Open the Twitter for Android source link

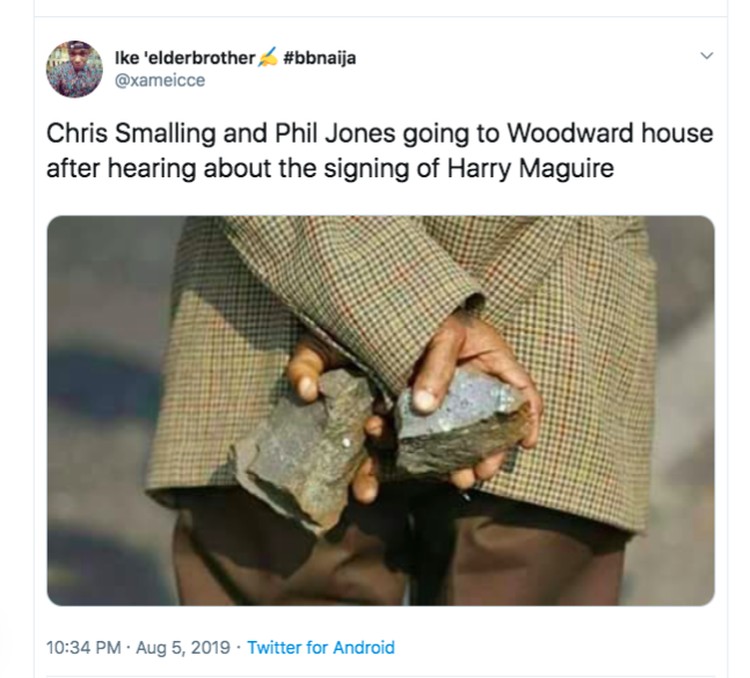pos(321,647)
